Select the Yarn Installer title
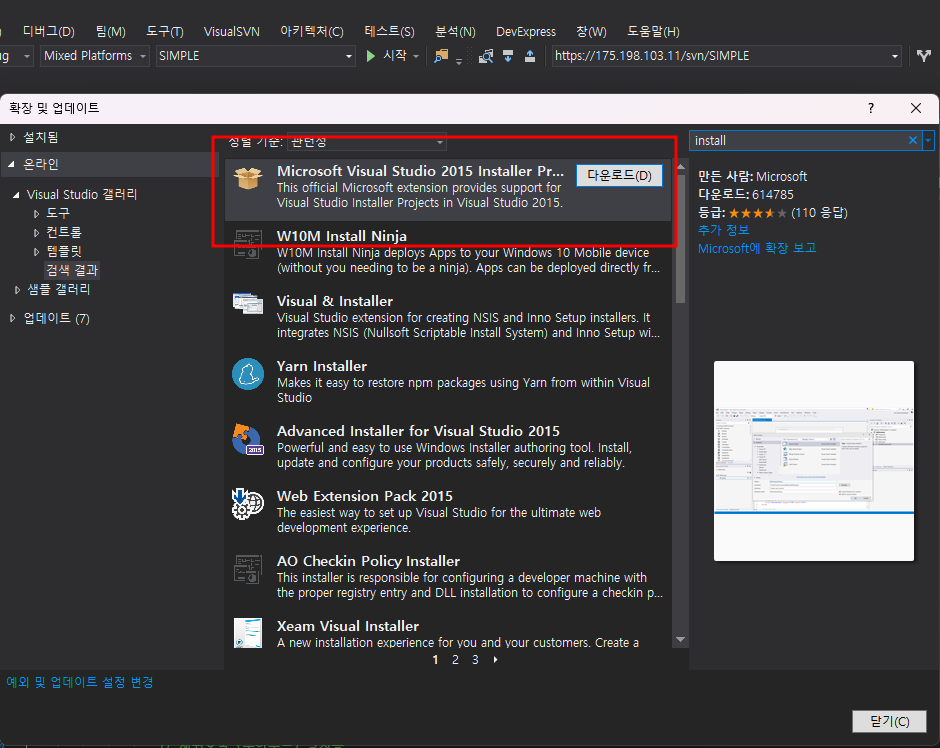This screenshot has height=748, width=940. coord(321,366)
